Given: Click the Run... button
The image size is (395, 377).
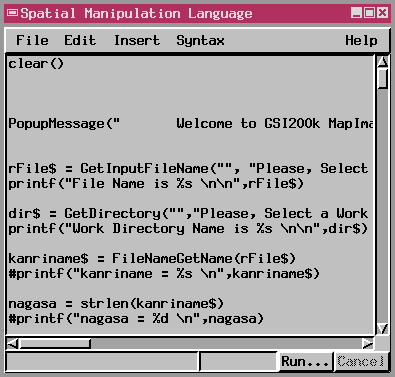Looking at the screenshot, I should tap(305, 361).
